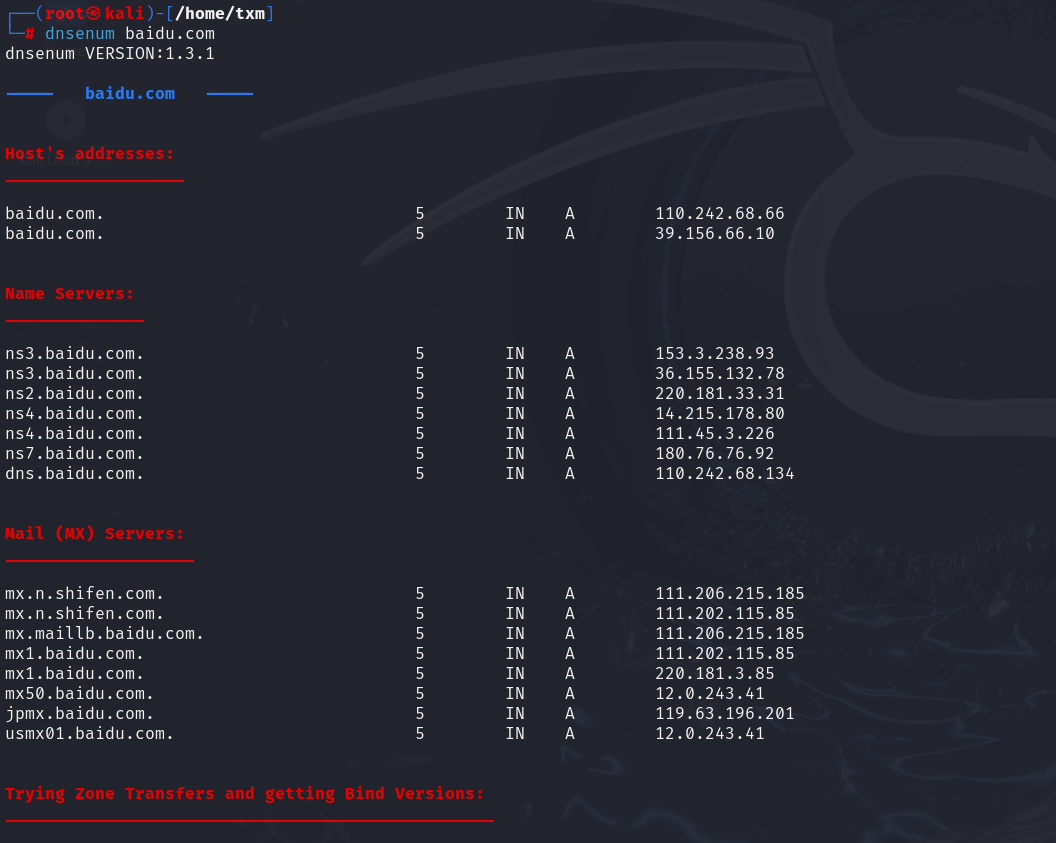This screenshot has width=1056, height=843.
Task: Select the IP address 119.63.196.201
Action: tap(725, 714)
